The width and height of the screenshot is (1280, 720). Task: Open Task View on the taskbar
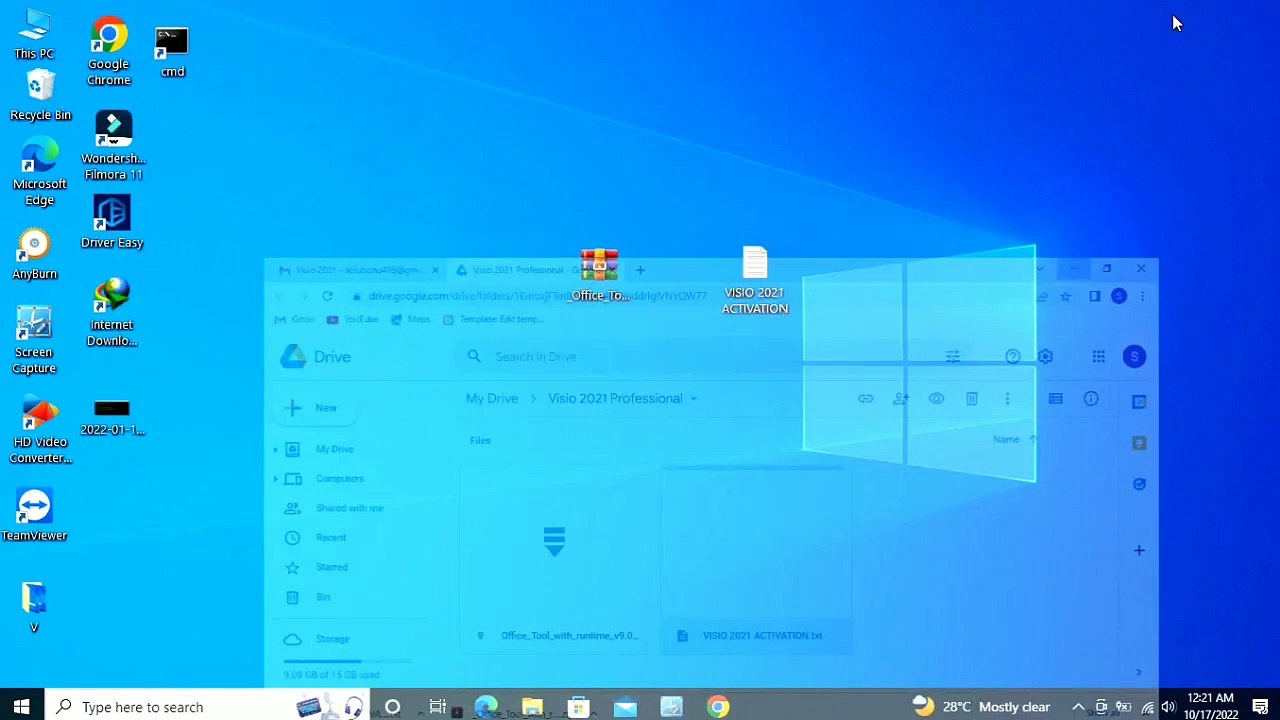point(438,707)
